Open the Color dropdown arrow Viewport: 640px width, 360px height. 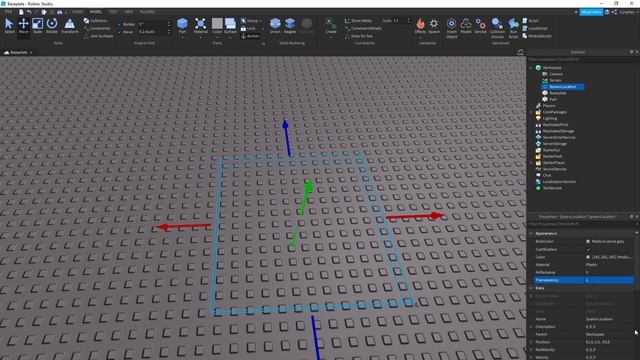pyautogui.click(x=217, y=37)
